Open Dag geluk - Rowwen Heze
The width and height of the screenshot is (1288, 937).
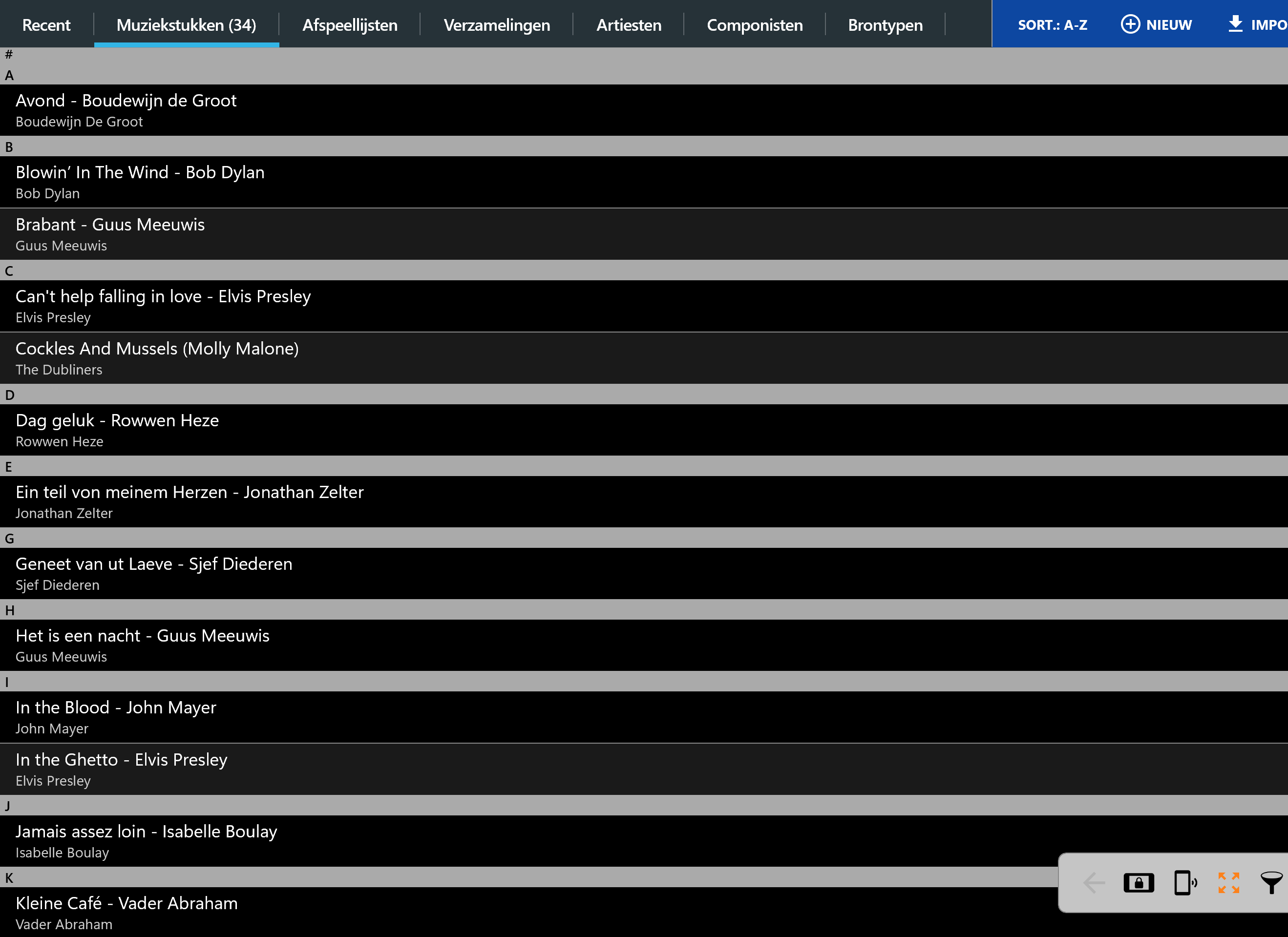644,430
